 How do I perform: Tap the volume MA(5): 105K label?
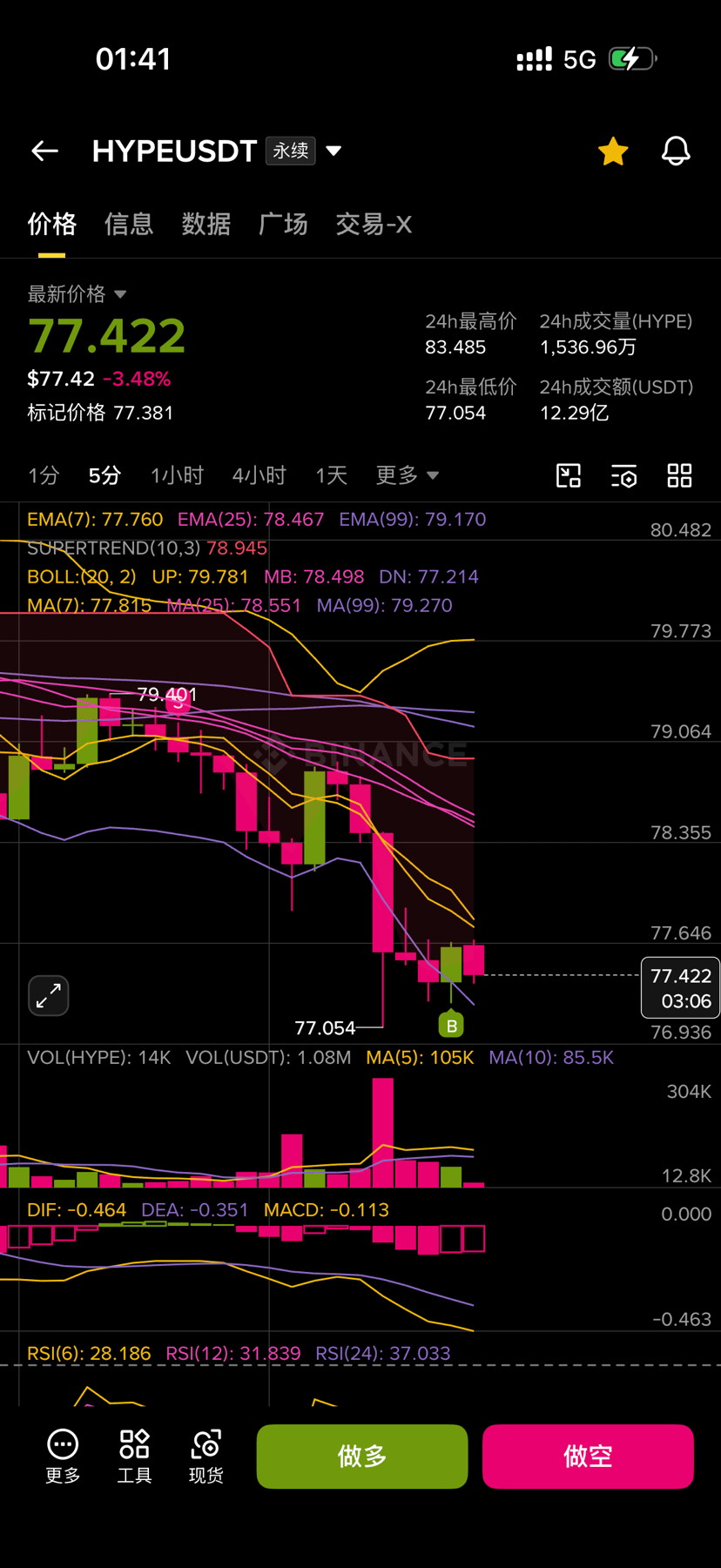pos(420,1058)
